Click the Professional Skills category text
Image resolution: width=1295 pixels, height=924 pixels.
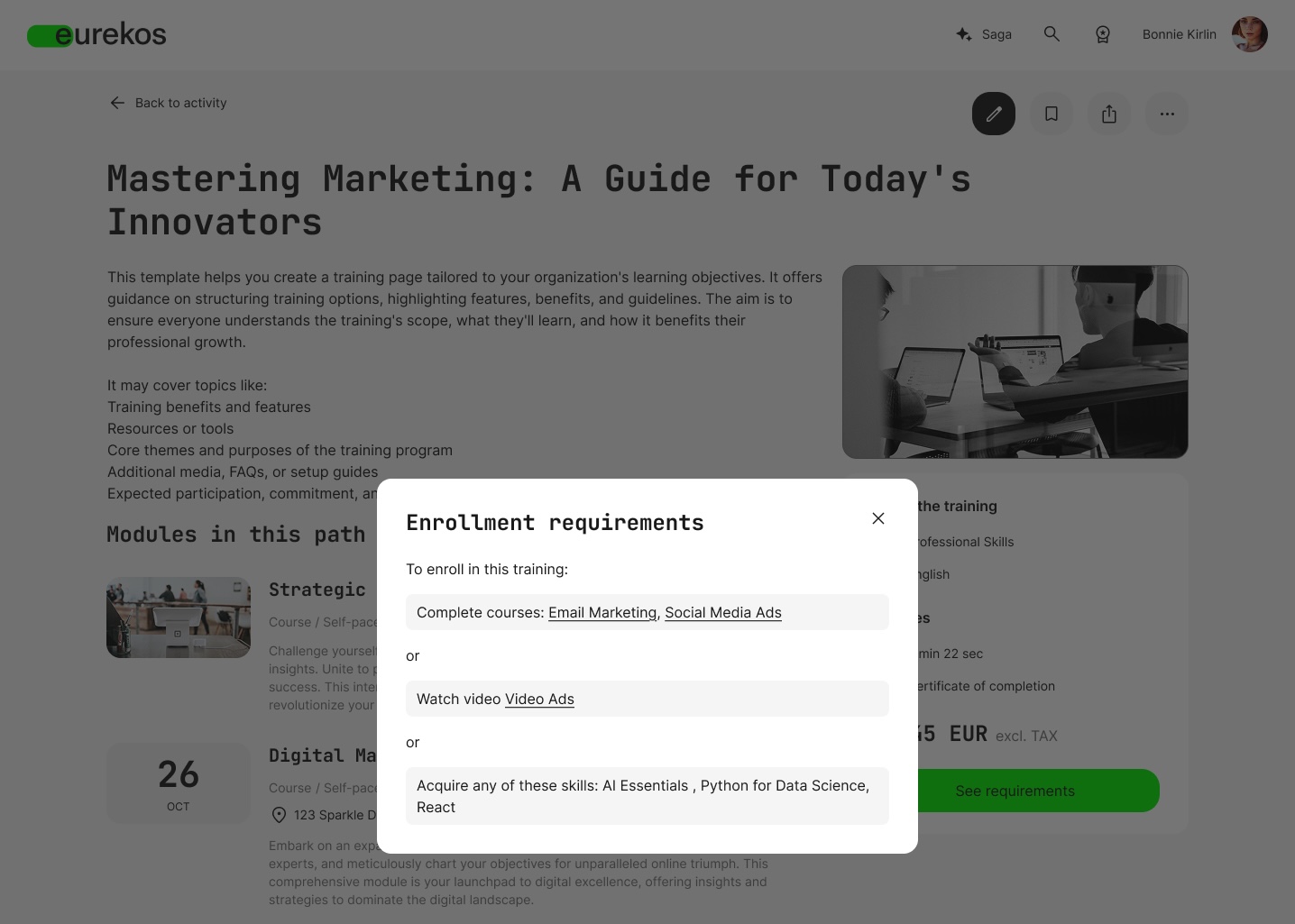966,542
